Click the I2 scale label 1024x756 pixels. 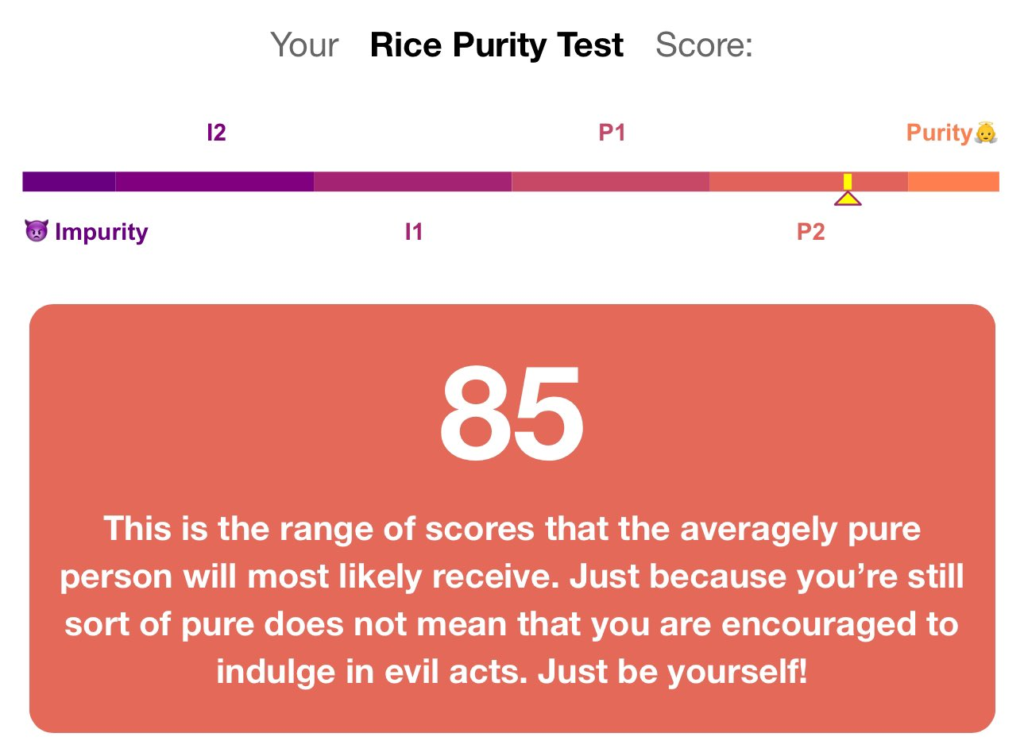click(x=216, y=133)
